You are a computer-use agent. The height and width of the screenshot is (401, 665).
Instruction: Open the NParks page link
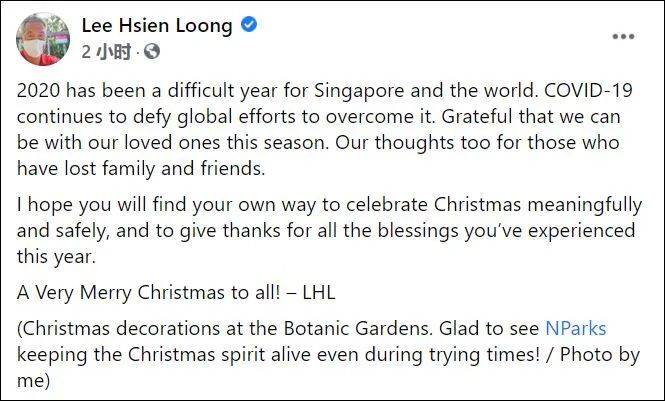pos(576,328)
